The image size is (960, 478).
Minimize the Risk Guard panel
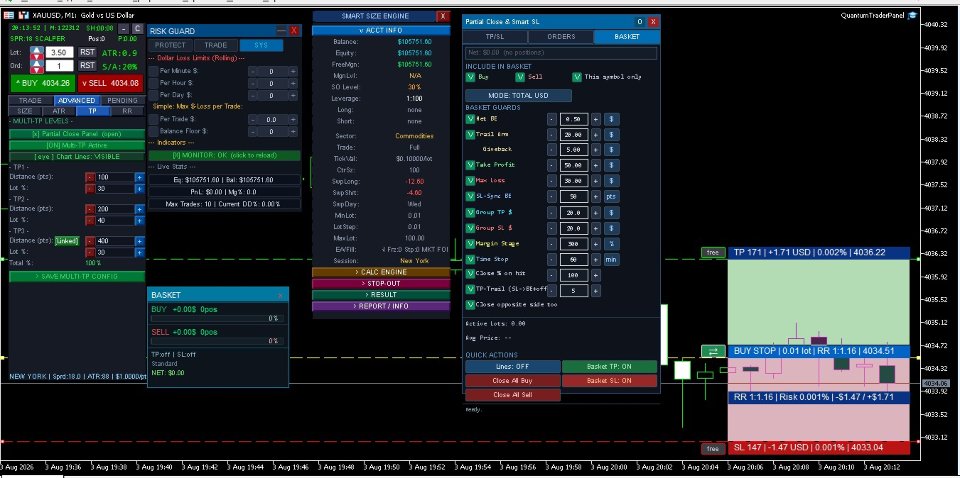point(281,30)
